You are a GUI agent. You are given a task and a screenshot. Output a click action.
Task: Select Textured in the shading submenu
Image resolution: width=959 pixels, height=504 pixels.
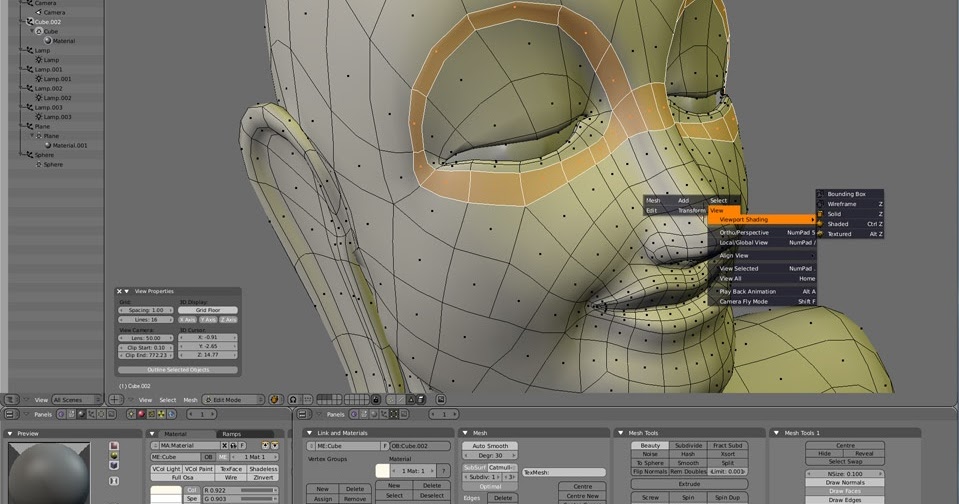click(x=850, y=234)
